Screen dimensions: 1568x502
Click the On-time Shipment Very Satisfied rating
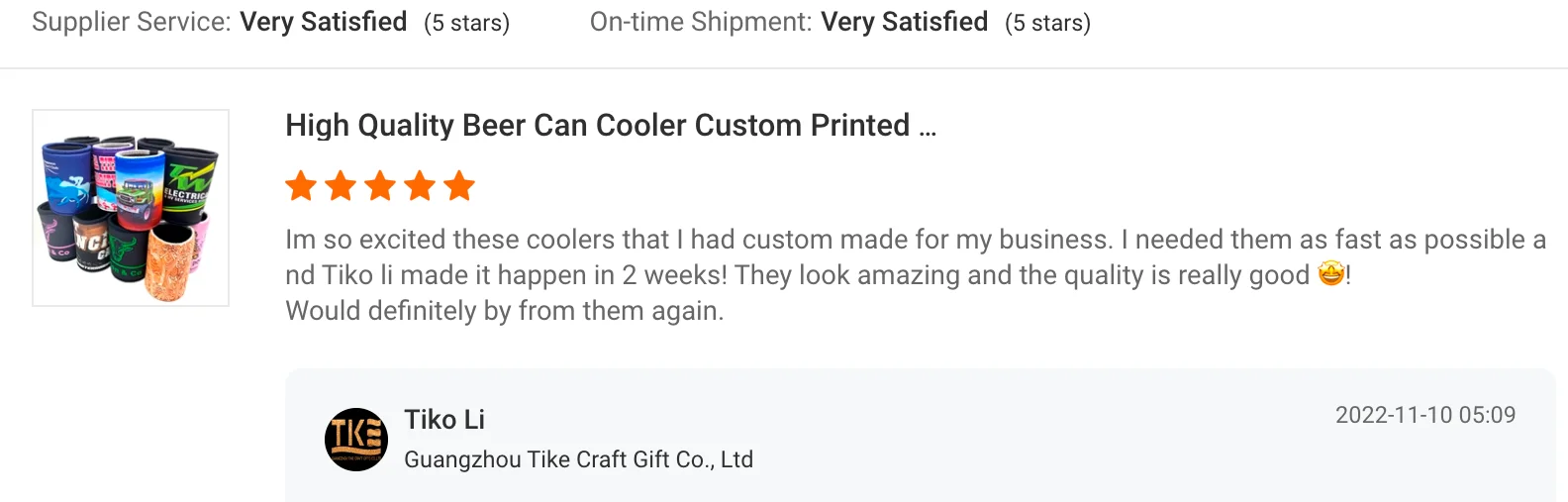coord(904,22)
